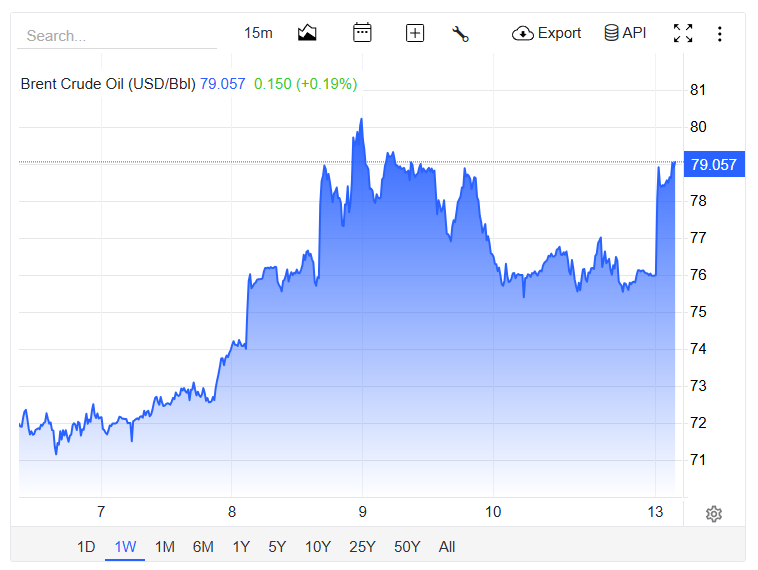Open the wrench chart tools icon
Screen dimensions: 758x570
[x=460, y=34]
